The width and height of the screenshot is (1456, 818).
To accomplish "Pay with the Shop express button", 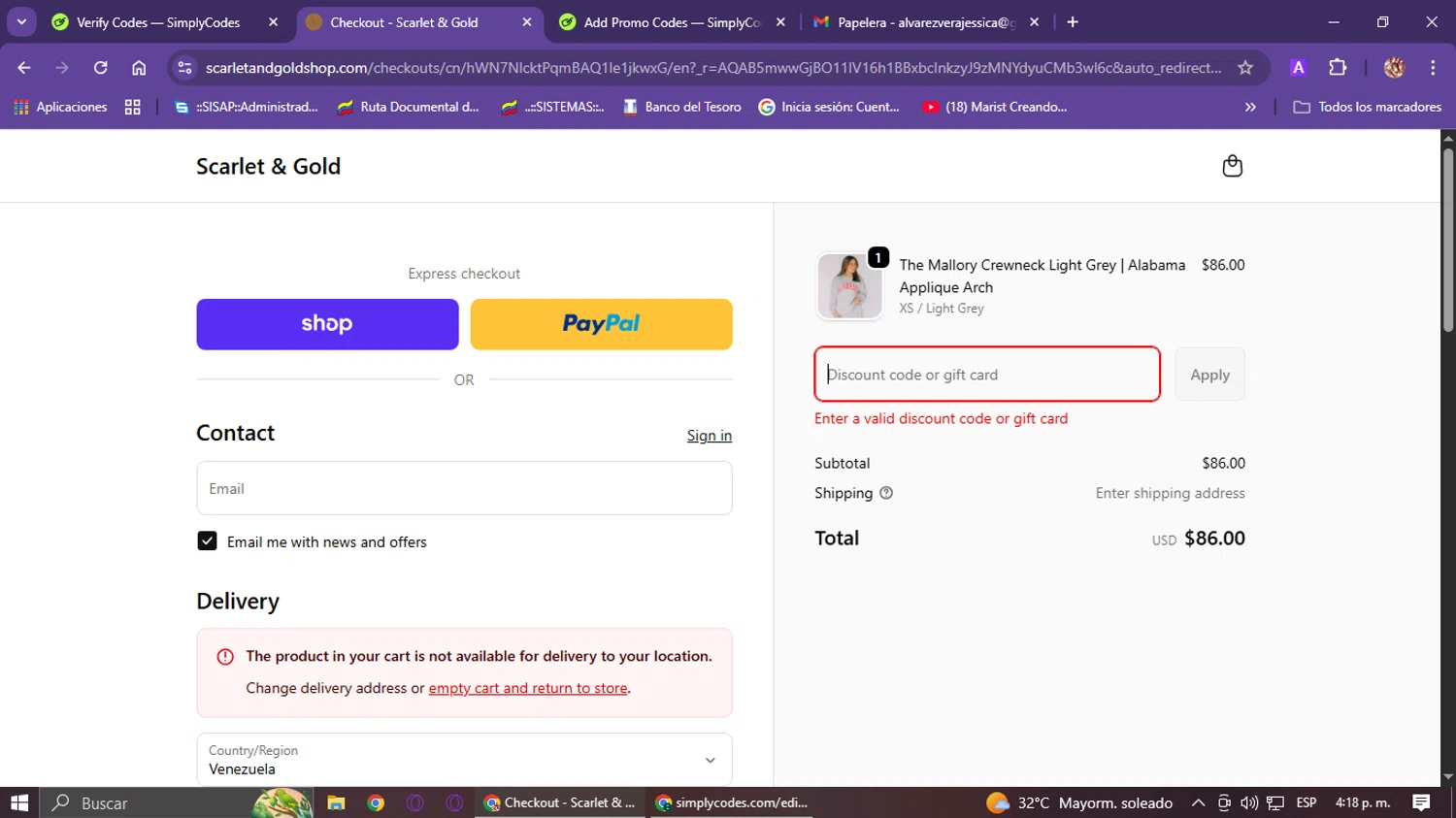I will [x=327, y=324].
